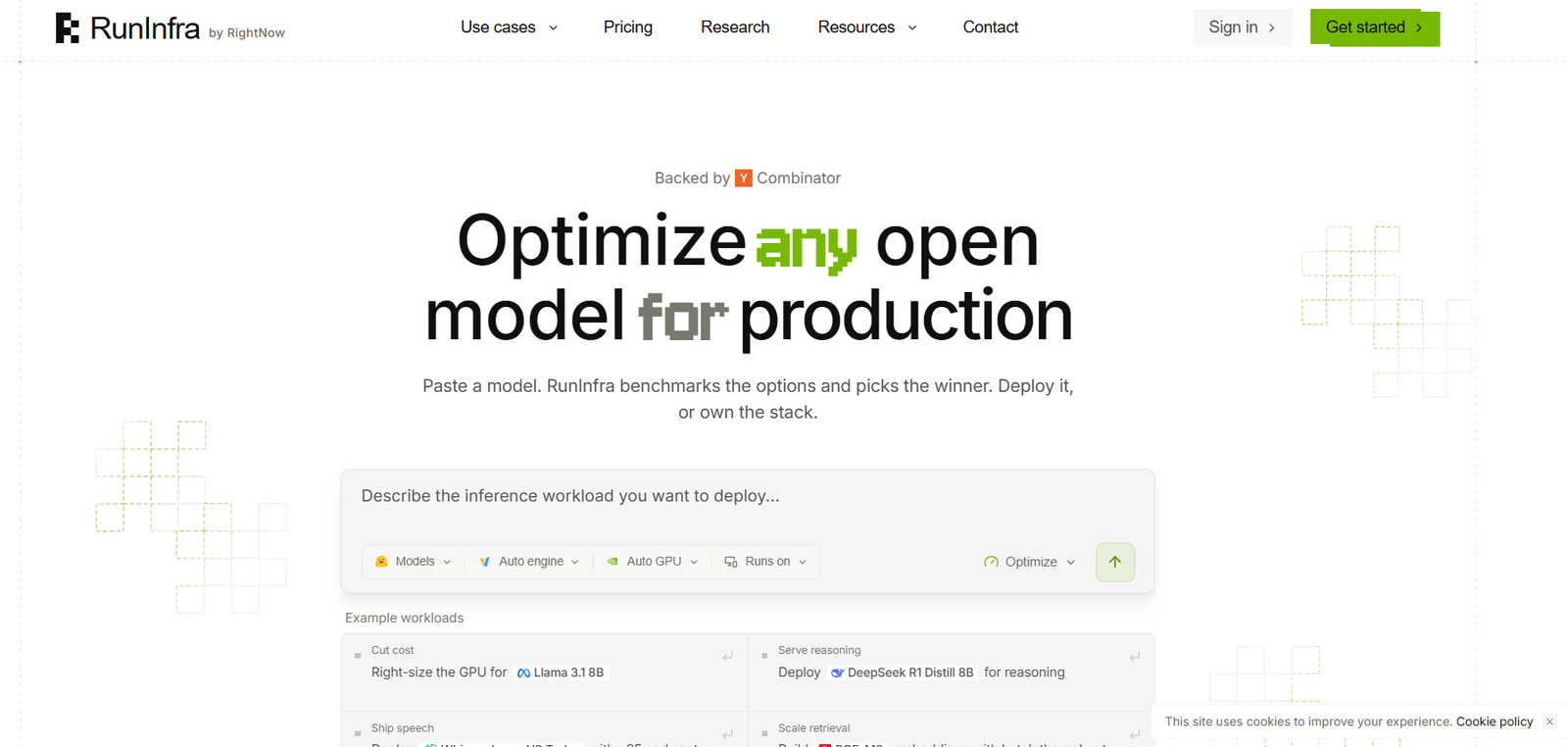
Task: Open the Resources menu
Action: pyautogui.click(x=867, y=27)
